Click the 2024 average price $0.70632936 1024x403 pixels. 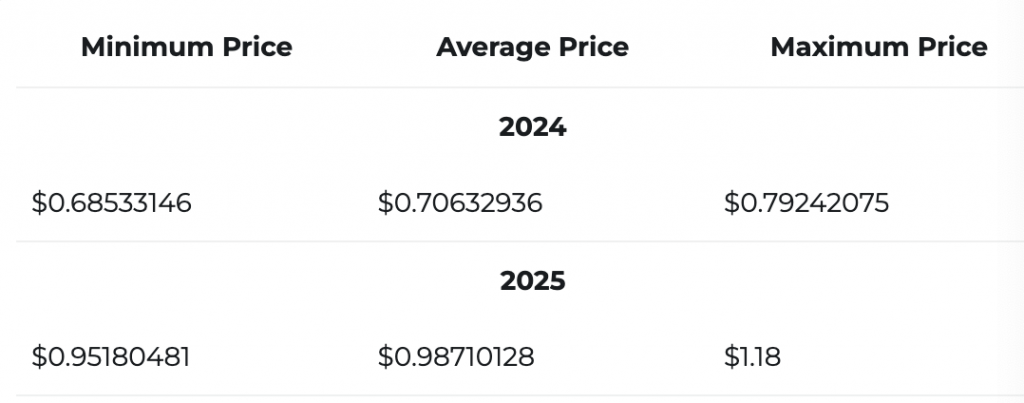460,204
